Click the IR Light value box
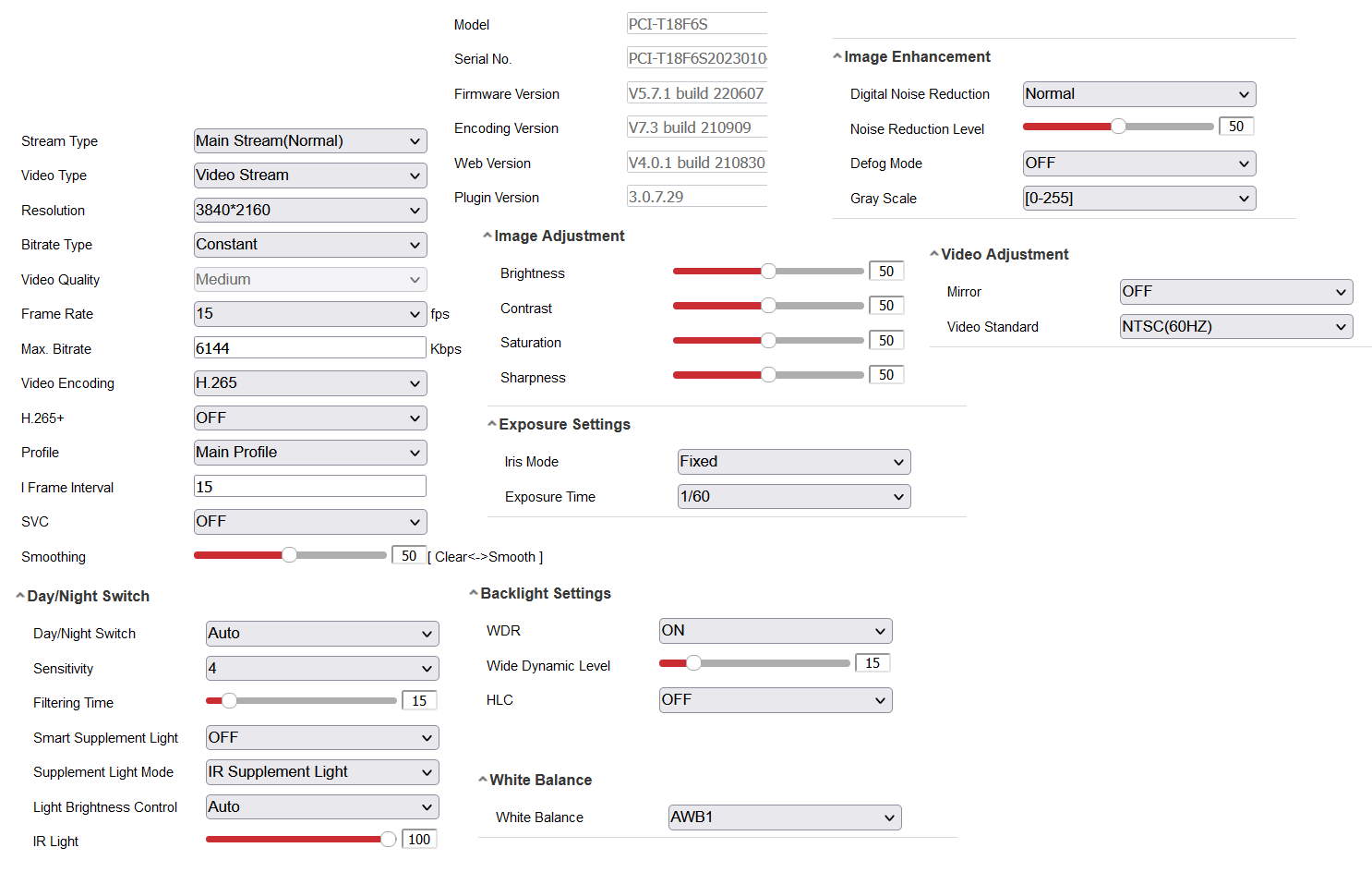The image size is (1372, 872). click(419, 840)
